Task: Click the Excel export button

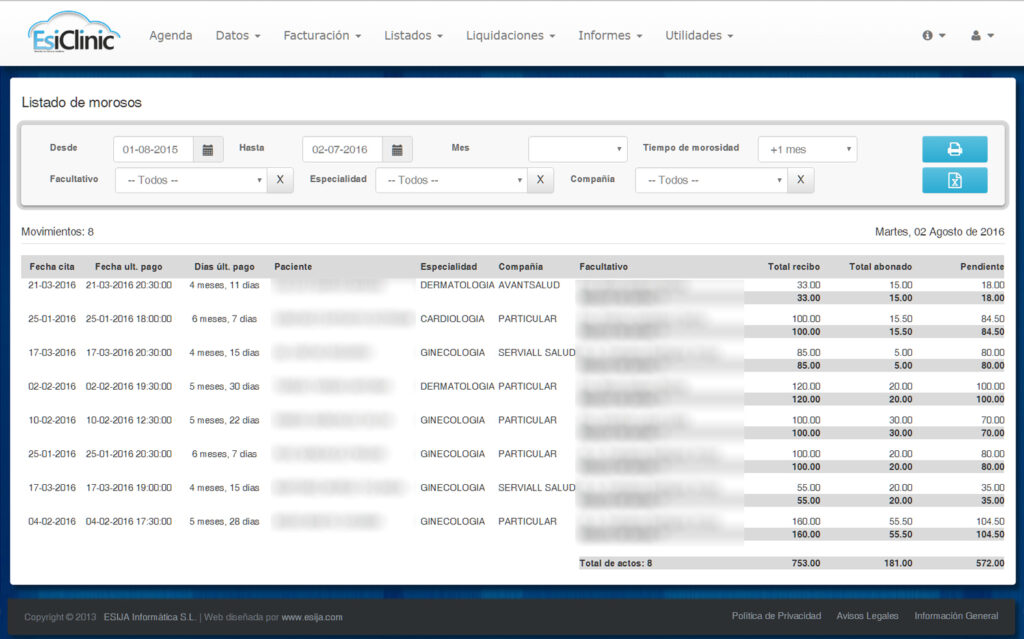Action: (954, 180)
